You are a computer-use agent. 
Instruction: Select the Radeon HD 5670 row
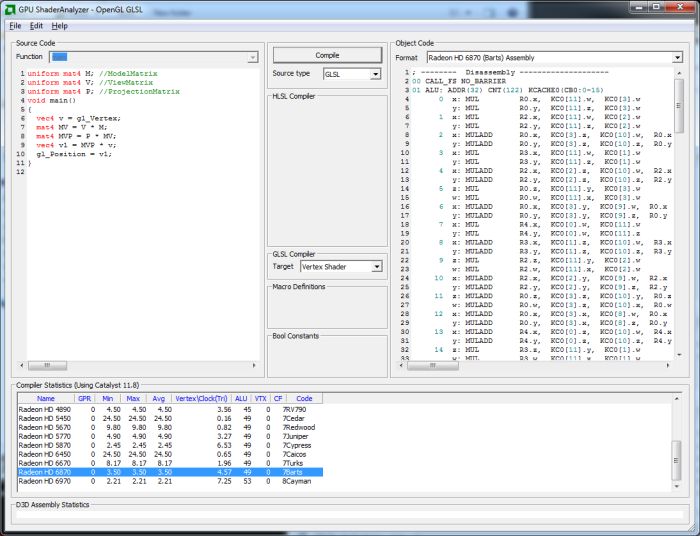[x=170, y=427]
